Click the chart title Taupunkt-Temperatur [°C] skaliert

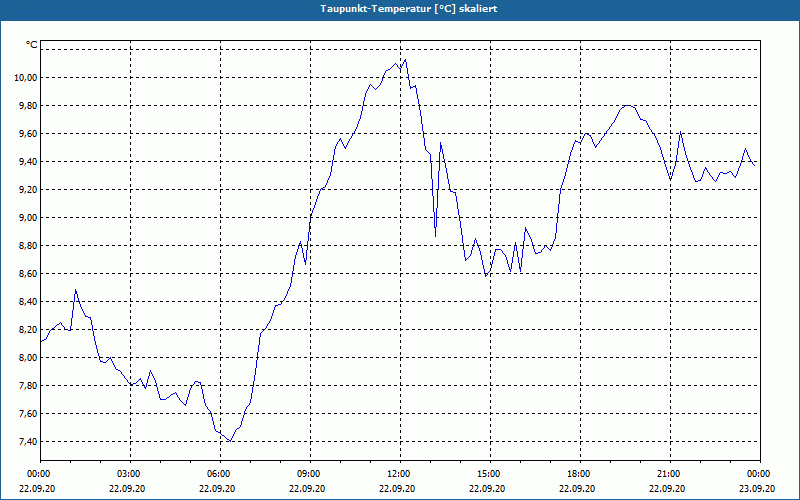click(409, 9)
